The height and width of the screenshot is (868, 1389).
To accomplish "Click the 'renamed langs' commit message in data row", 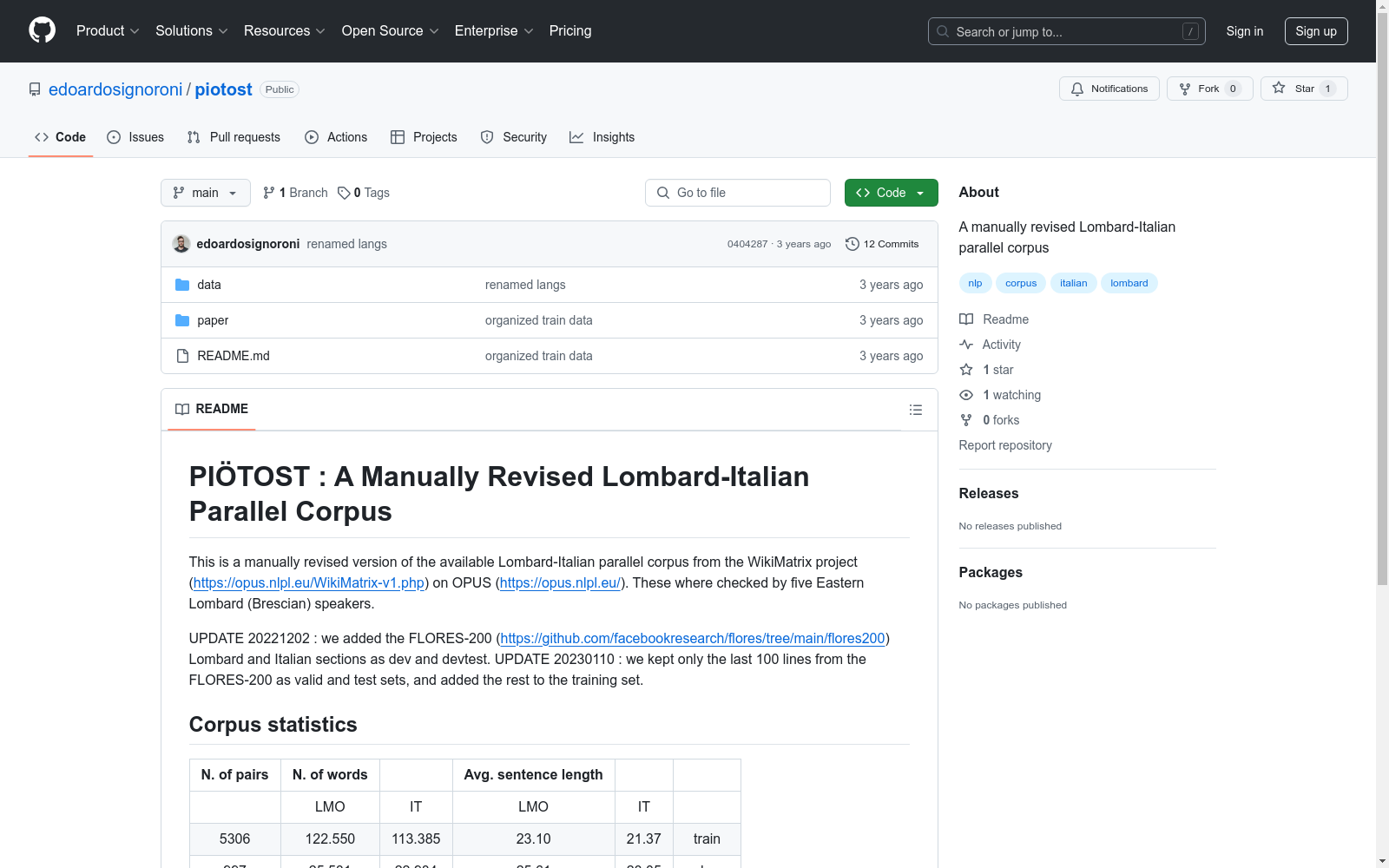I will [525, 285].
